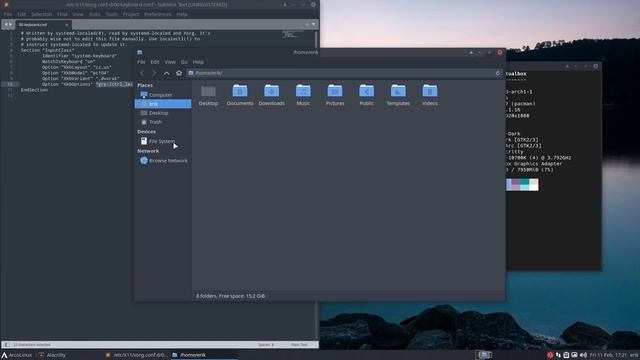This screenshot has height=360, width=640.
Task: Click Plain Text syntax selector in Sublime status bar
Action: (299, 345)
